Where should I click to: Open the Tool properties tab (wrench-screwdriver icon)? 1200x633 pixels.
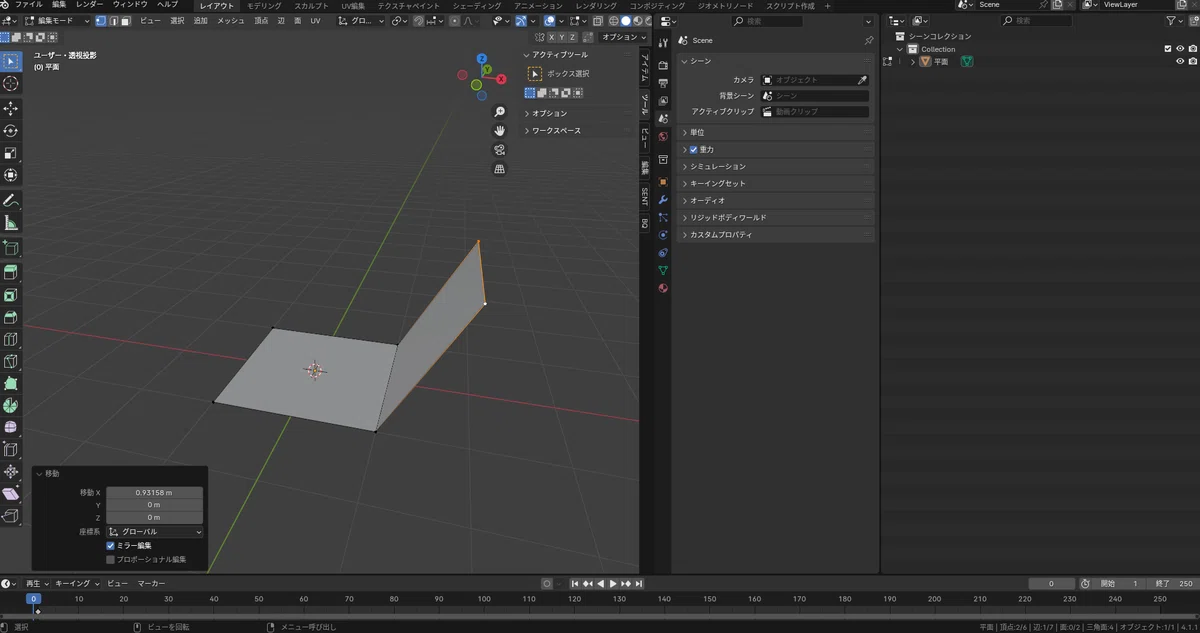tap(662, 43)
